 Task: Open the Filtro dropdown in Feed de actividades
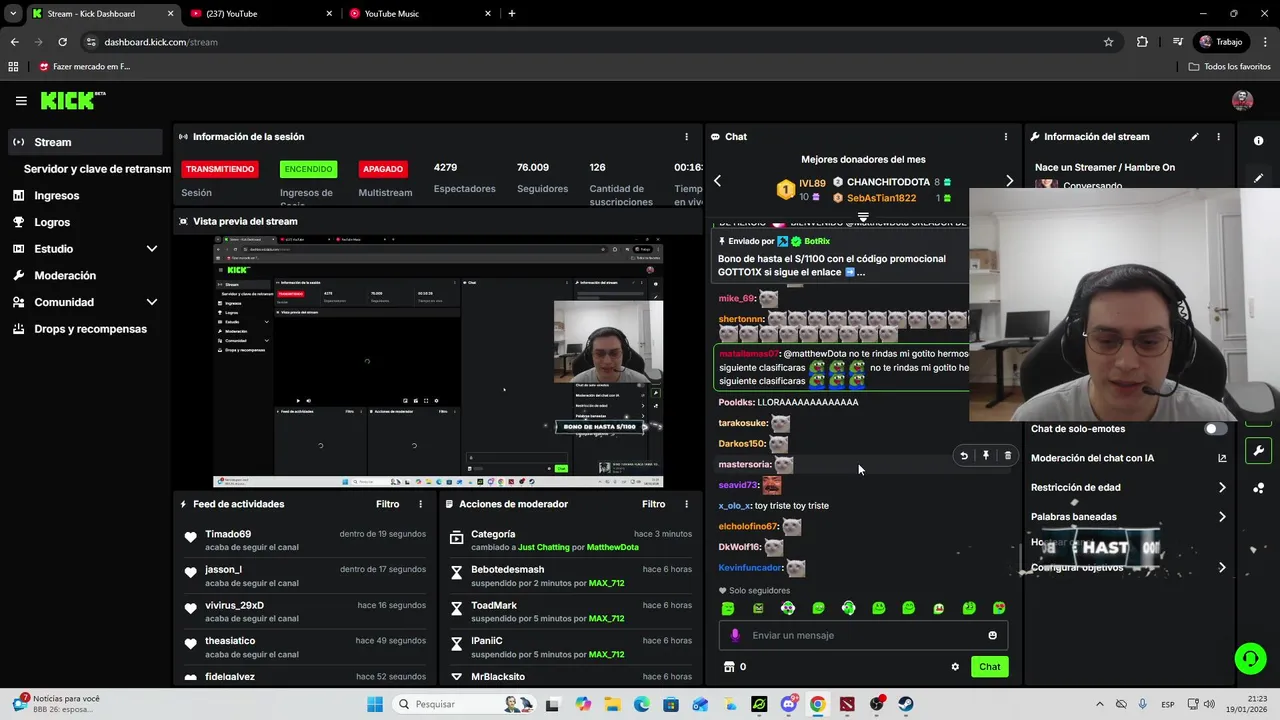pyautogui.click(x=387, y=504)
